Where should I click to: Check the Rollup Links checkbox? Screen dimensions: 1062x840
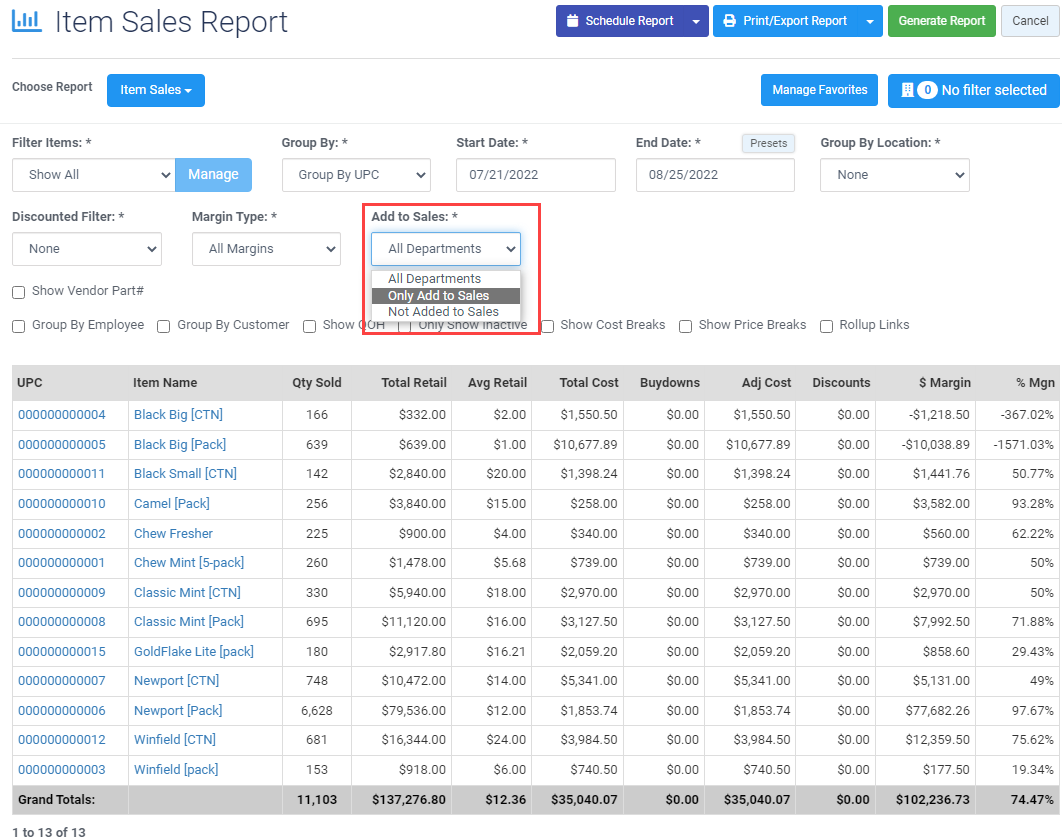tap(826, 327)
